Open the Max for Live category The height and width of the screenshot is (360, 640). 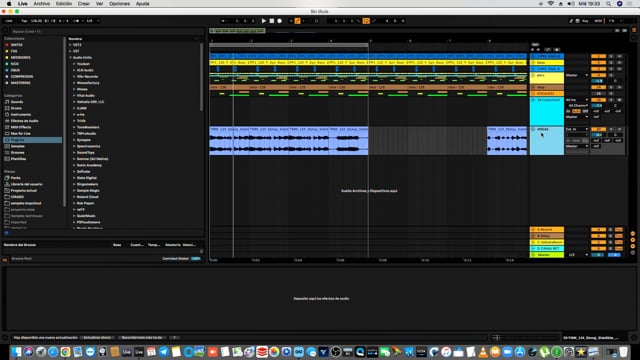coord(20,133)
